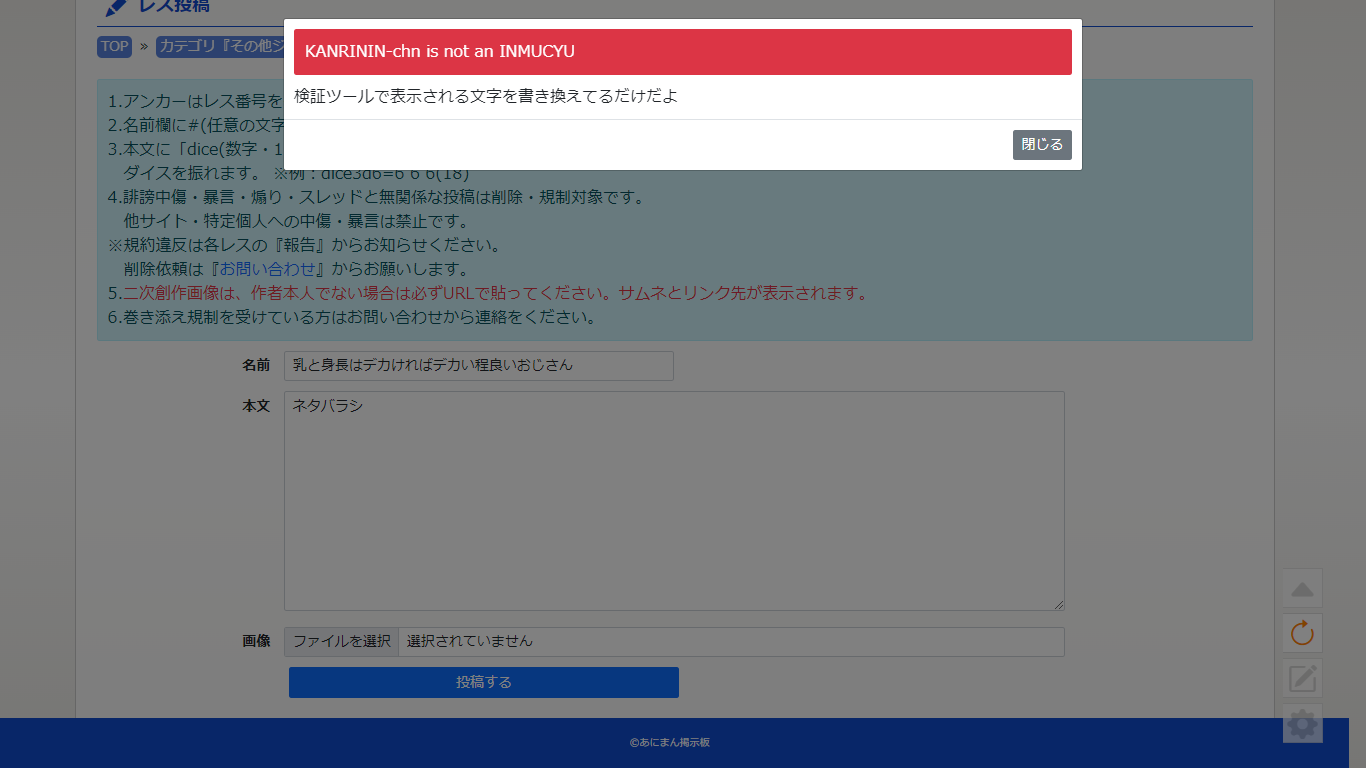Click the レス投稿 page heading

point(174,7)
